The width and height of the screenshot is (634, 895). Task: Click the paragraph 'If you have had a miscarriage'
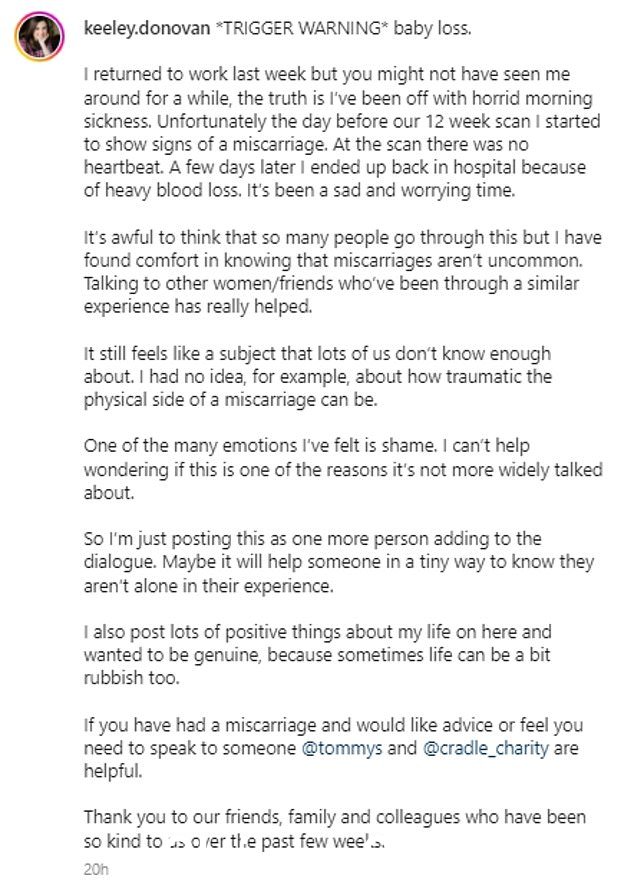(333, 748)
